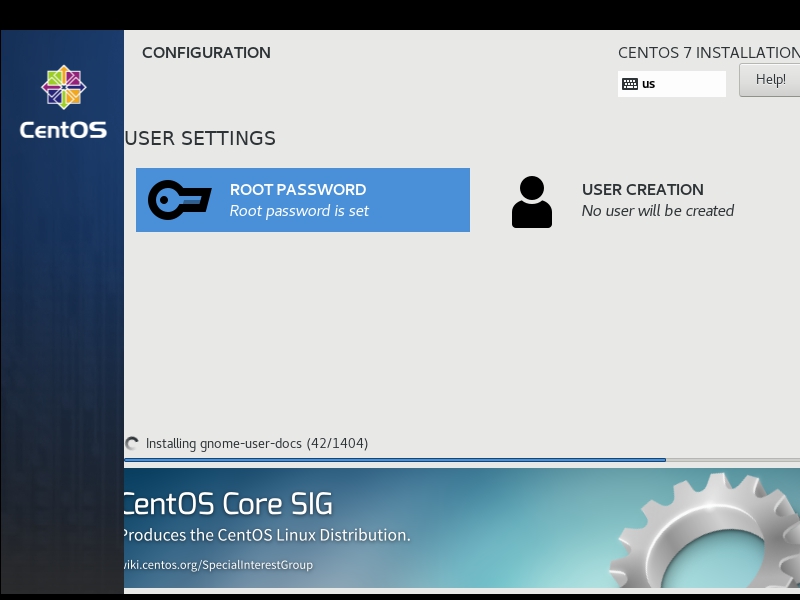The height and width of the screenshot is (600, 800).
Task: Click the CentOS Core SIG banner
Action: tap(462, 528)
